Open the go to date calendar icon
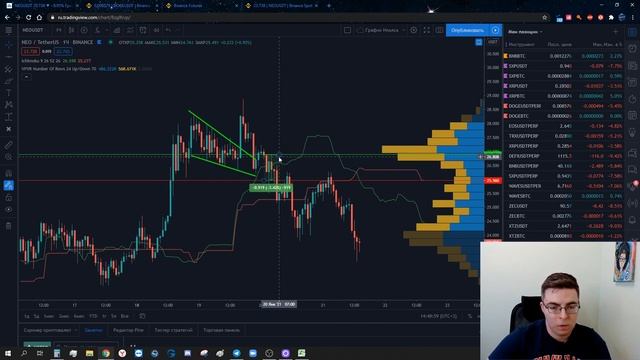The width and height of the screenshot is (640, 360). (x=142, y=316)
